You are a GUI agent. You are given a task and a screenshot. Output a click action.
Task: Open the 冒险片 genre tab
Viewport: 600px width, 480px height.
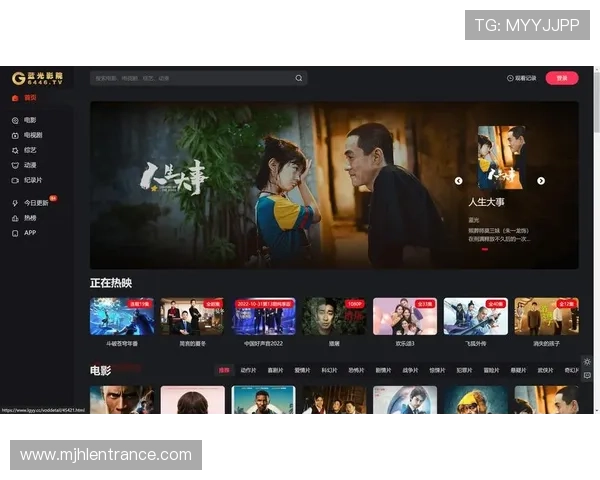tap(491, 370)
